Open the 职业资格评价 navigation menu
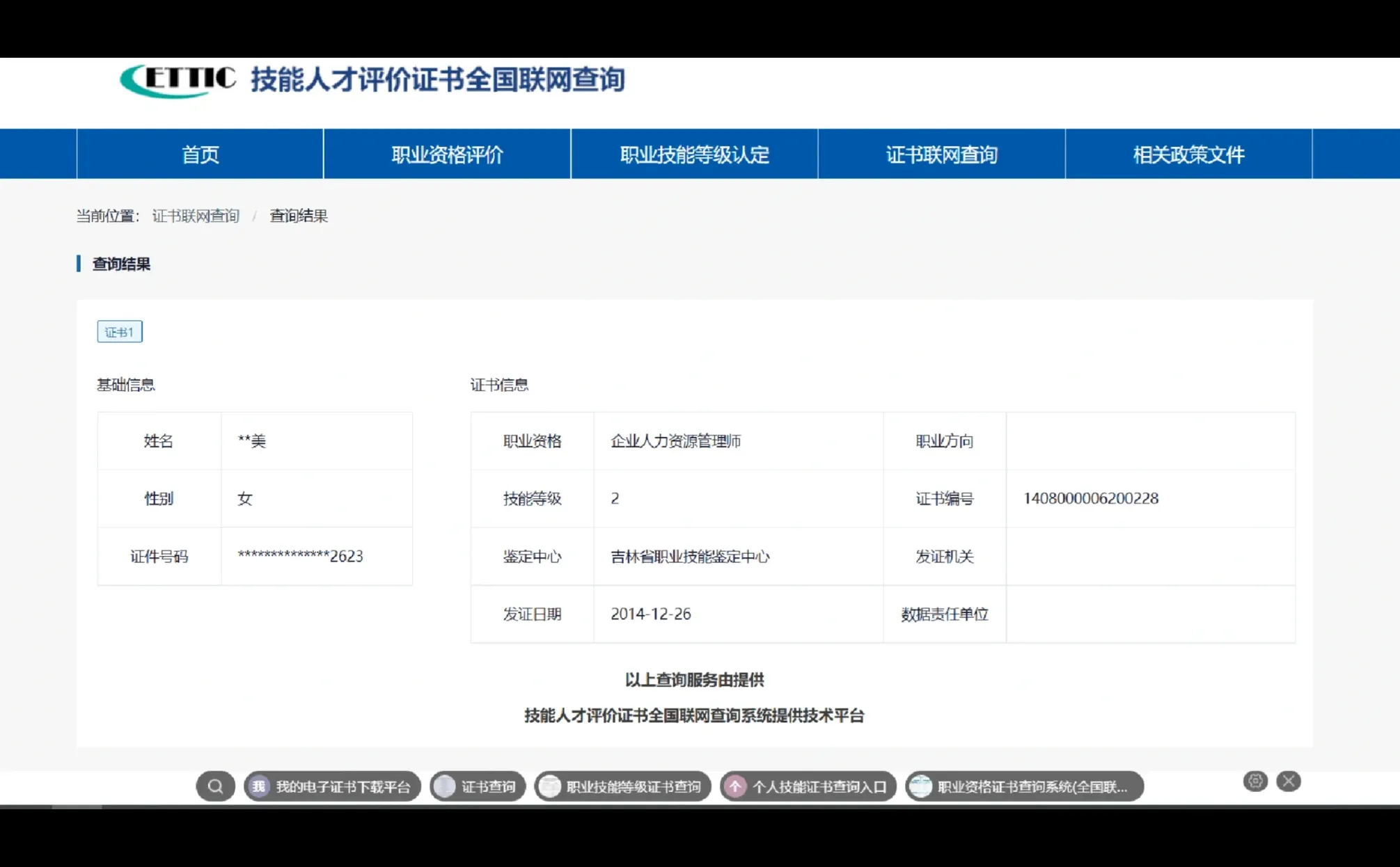The width and height of the screenshot is (1400, 867). (447, 154)
